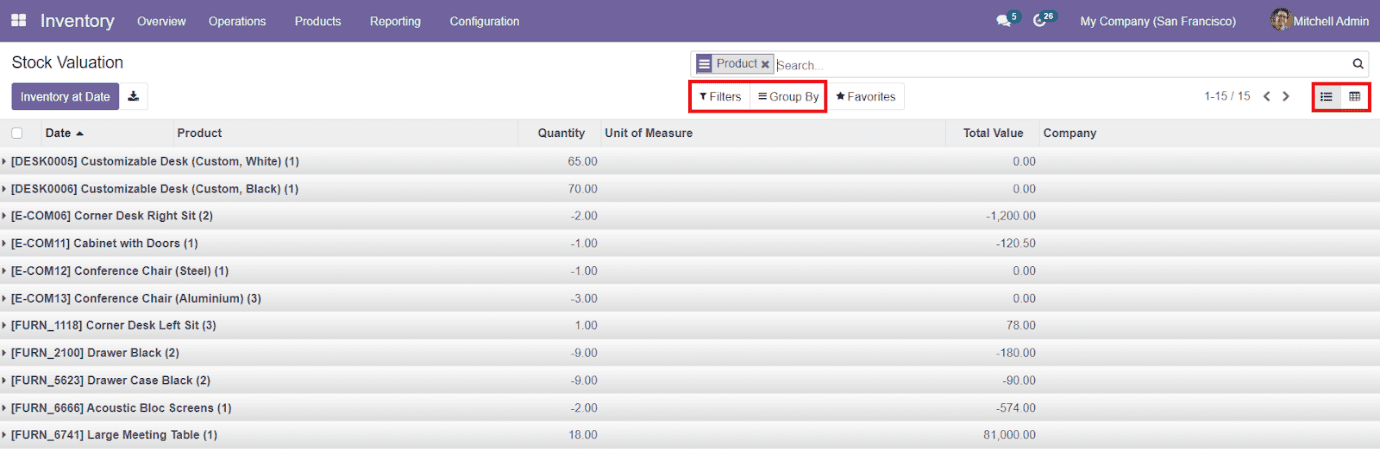The height and width of the screenshot is (449, 1380).
Task: Click total value -120.50
Action: pos(1016,243)
